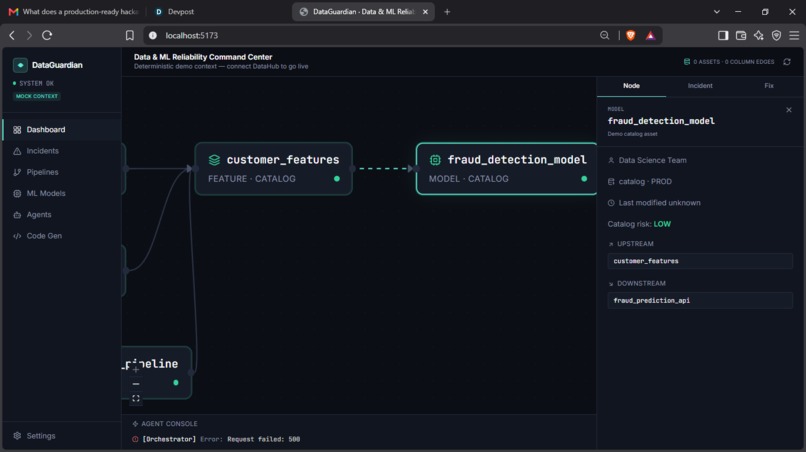
Task: Click the Orchestrator error icon
Action: [x=135, y=439]
